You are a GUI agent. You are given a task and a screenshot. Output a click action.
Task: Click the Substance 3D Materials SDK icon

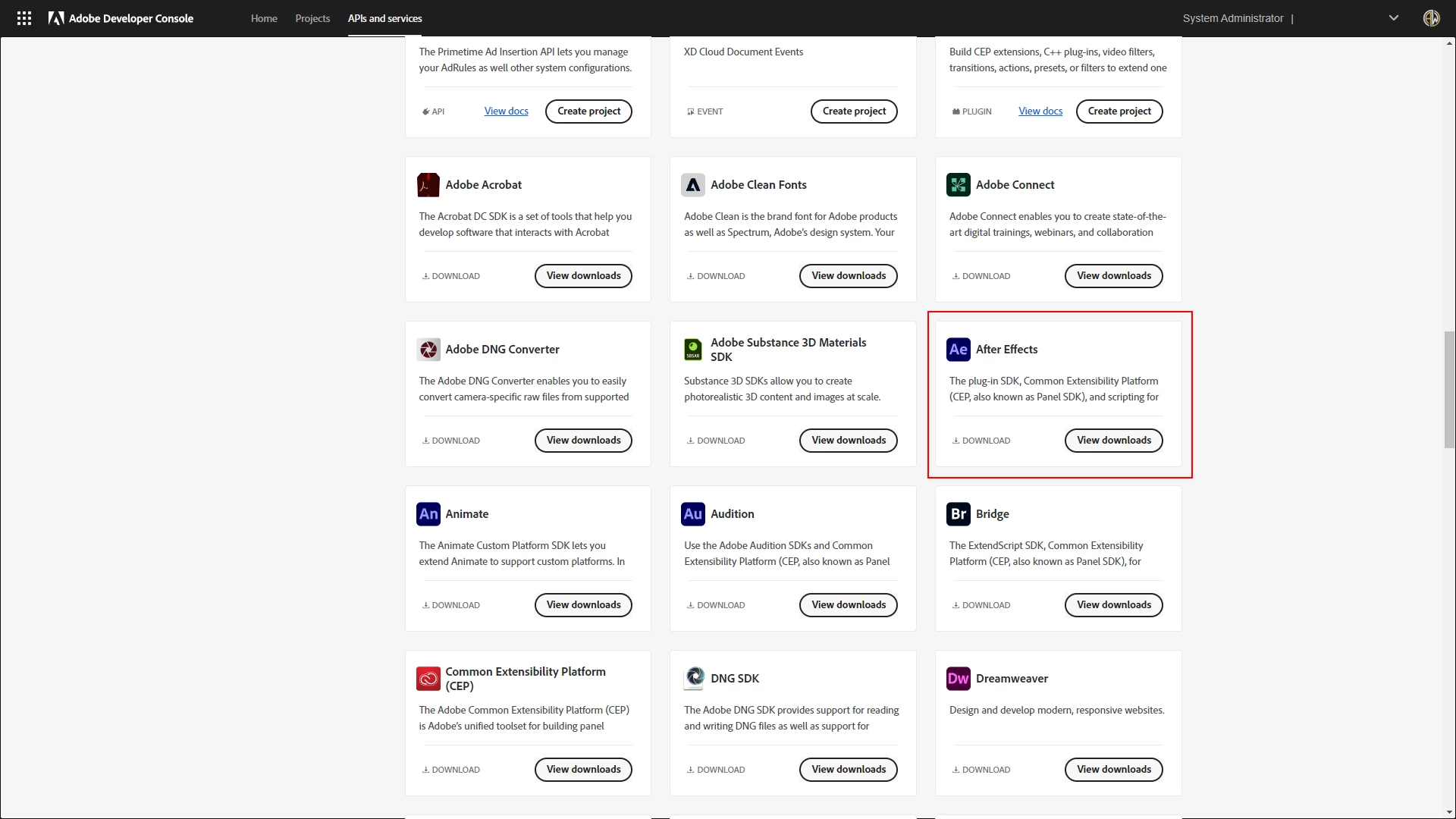[693, 350]
